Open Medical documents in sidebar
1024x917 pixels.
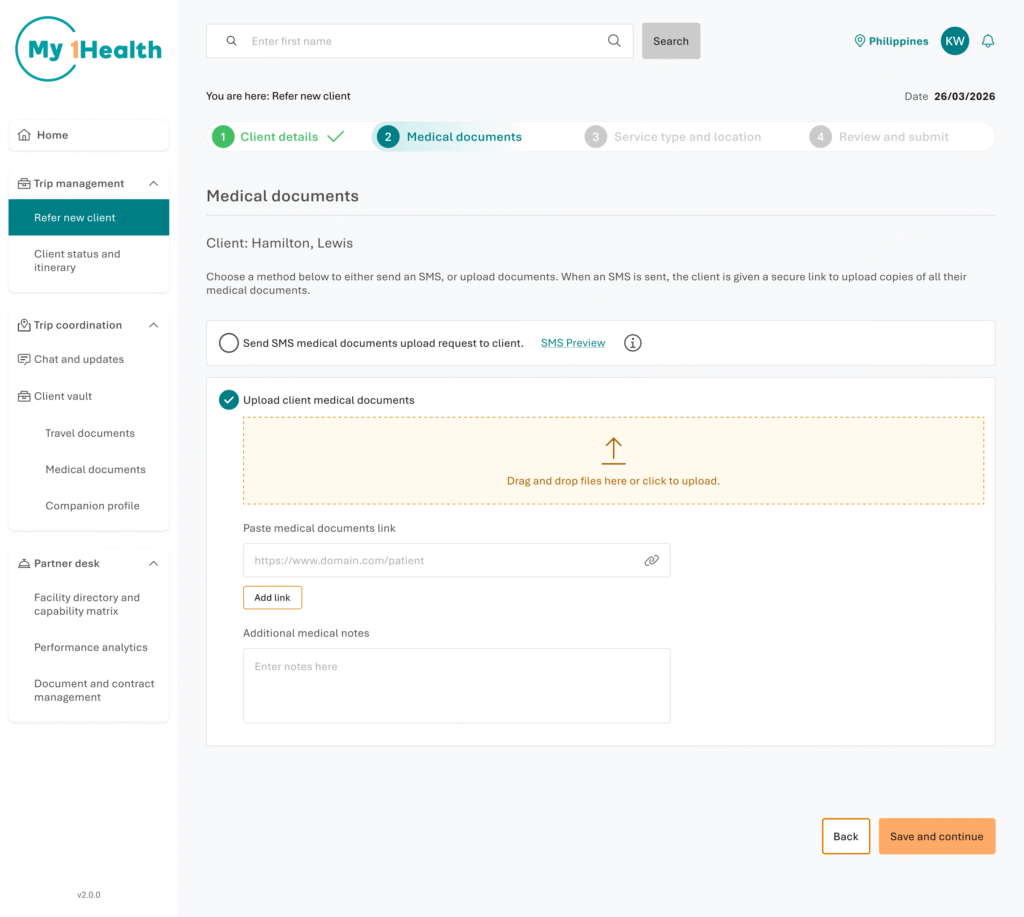95,470
